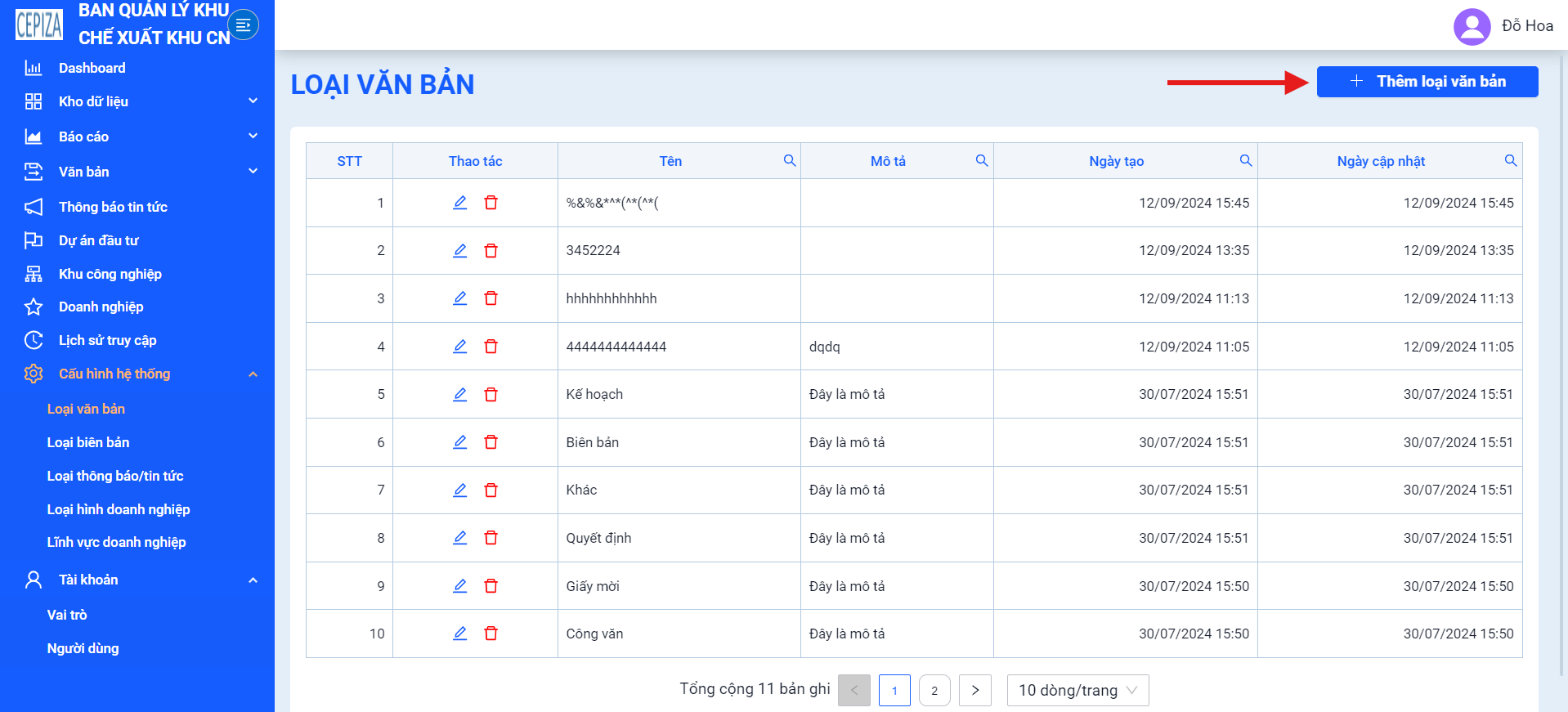Image resolution: width=1568 pixels, height=712 pixels.
Task: Delete the Biên bản row with trash icon
Action: pyautogui.click(x=491, y=442)
